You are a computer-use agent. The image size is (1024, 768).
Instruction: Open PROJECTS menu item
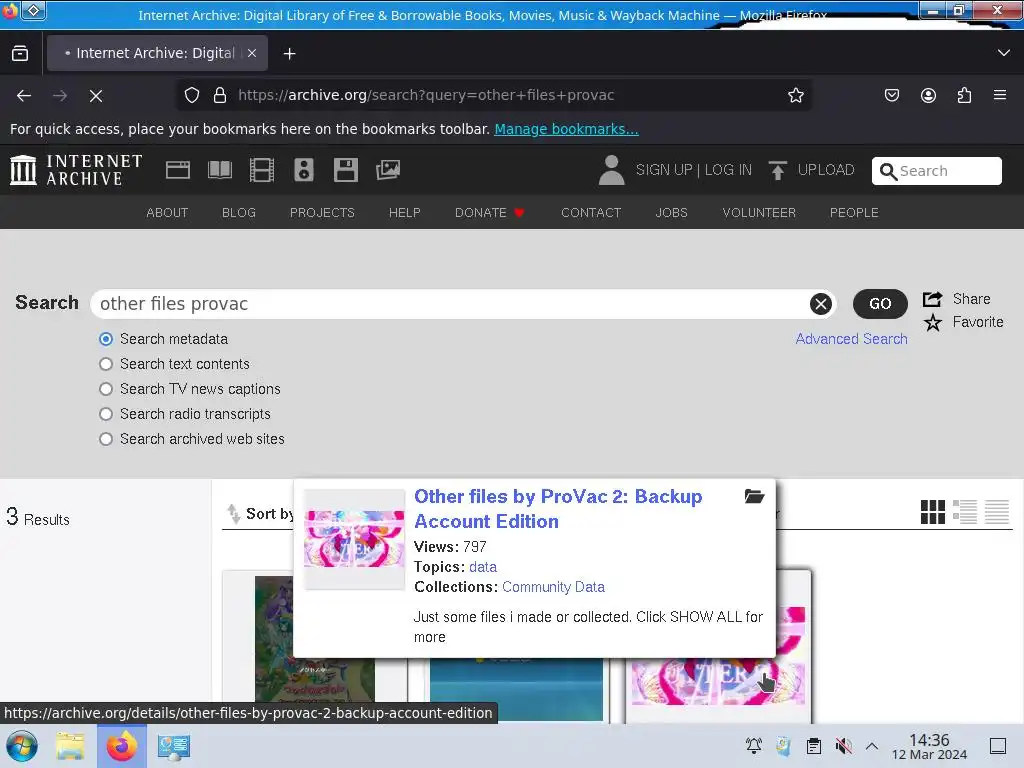(322, 213)
